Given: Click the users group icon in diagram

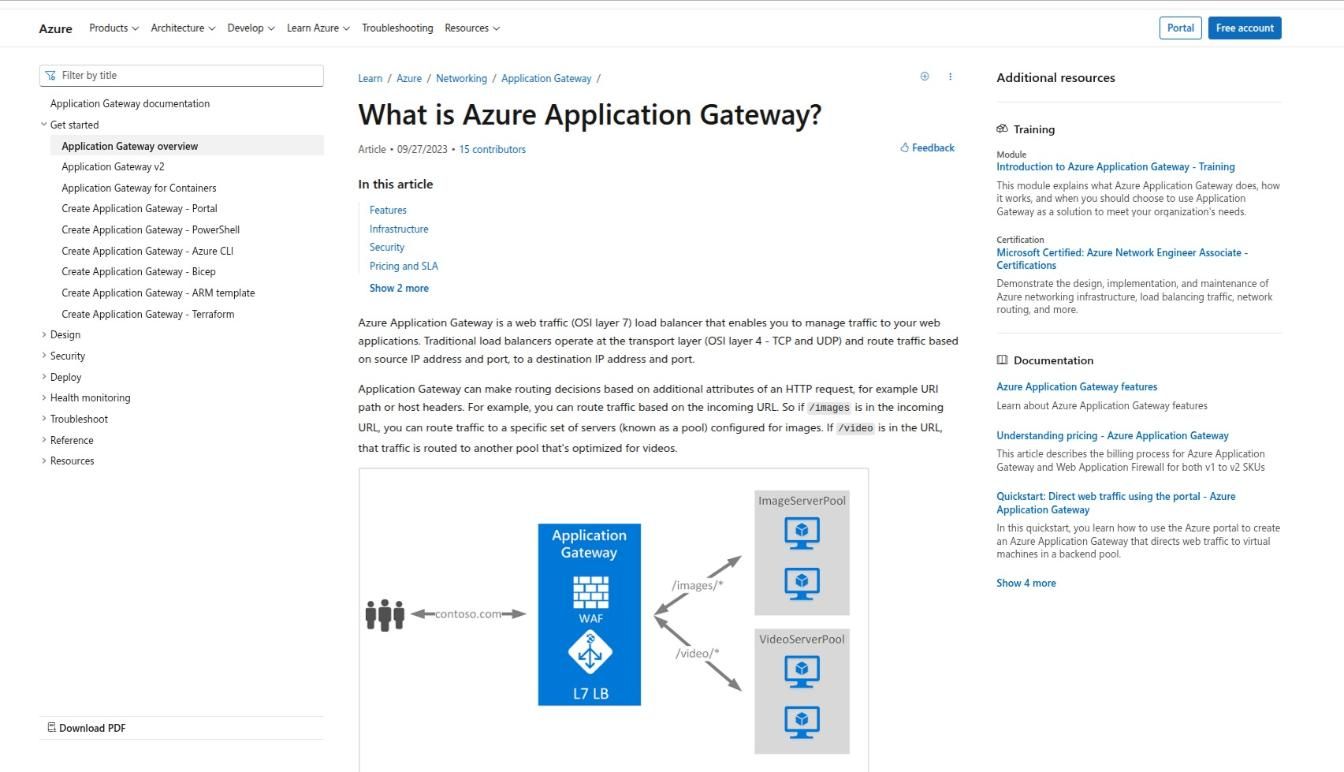Looking at the screenshot, I should (x=384, y=614).
